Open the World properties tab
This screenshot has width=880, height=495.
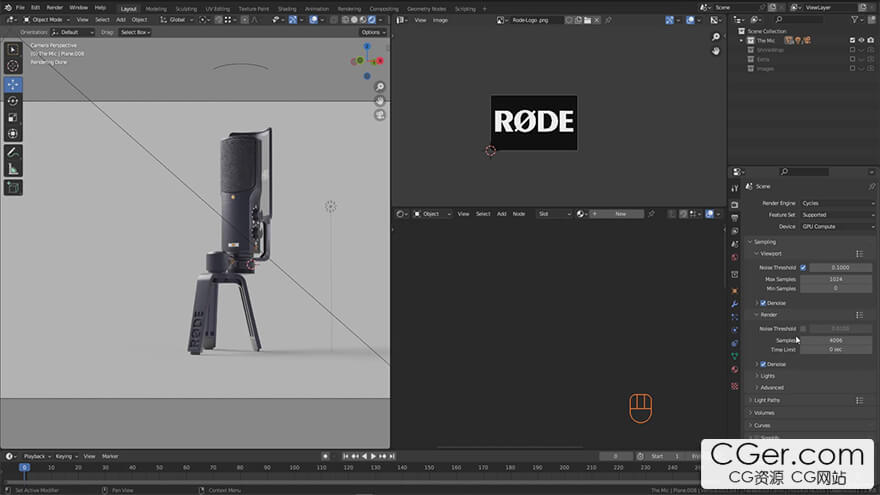click(735, 258)
